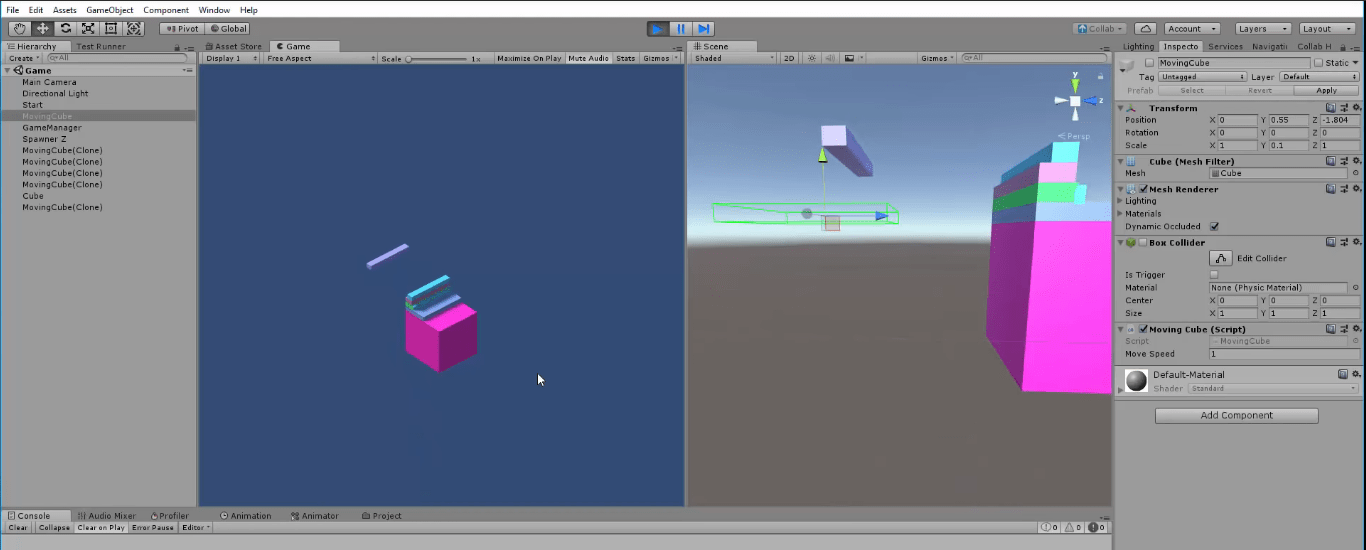1366x550 pixels.
Task: Toggle the Static checkbox
Action: tap(1318, 63)
